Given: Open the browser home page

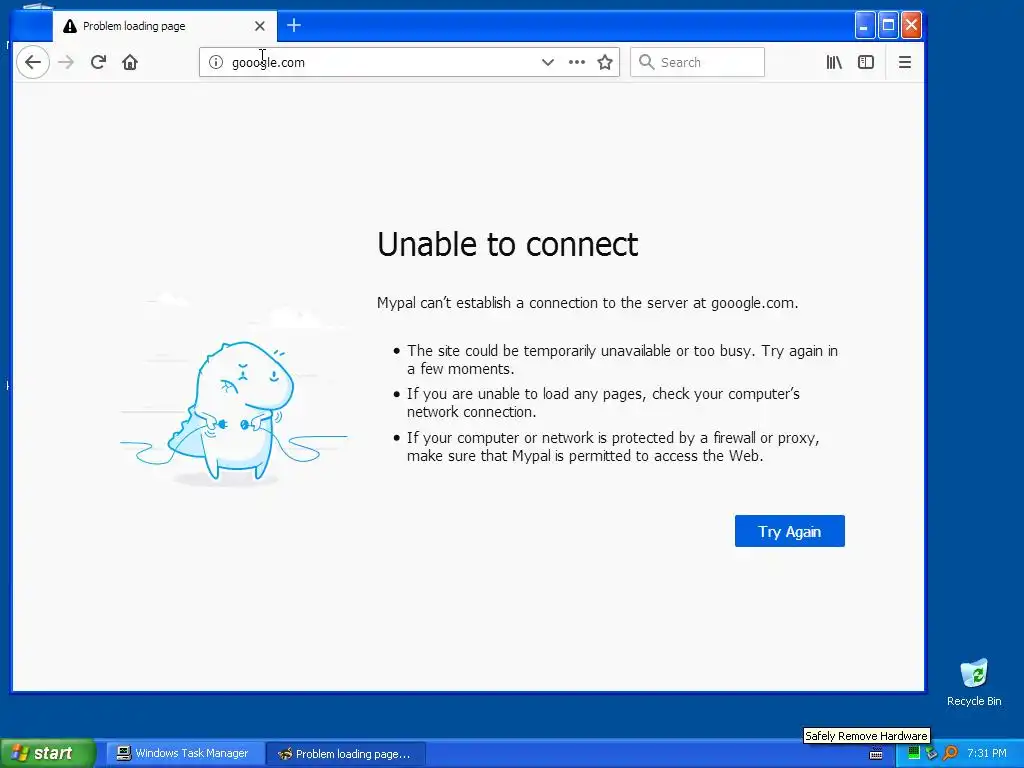Looking at the screenshot, I should click(130, 62).
